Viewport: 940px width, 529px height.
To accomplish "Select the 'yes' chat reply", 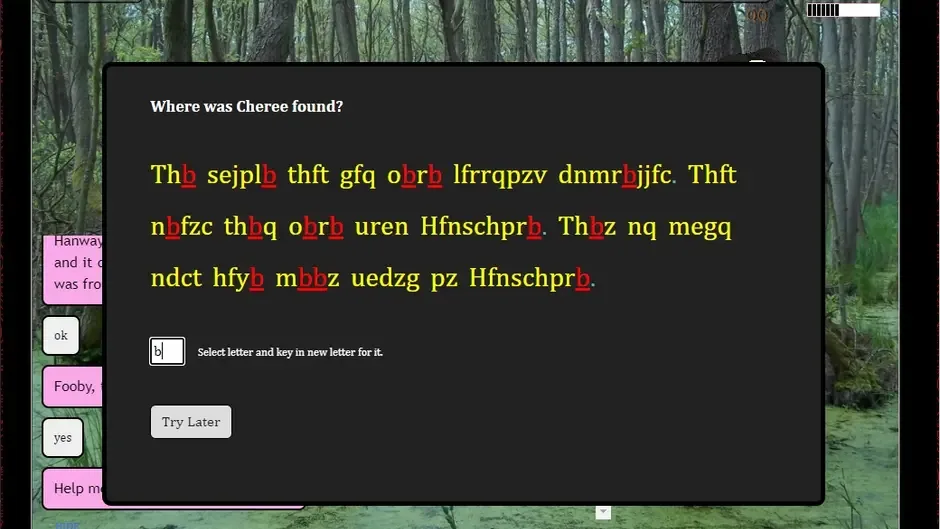I will 63,437.
